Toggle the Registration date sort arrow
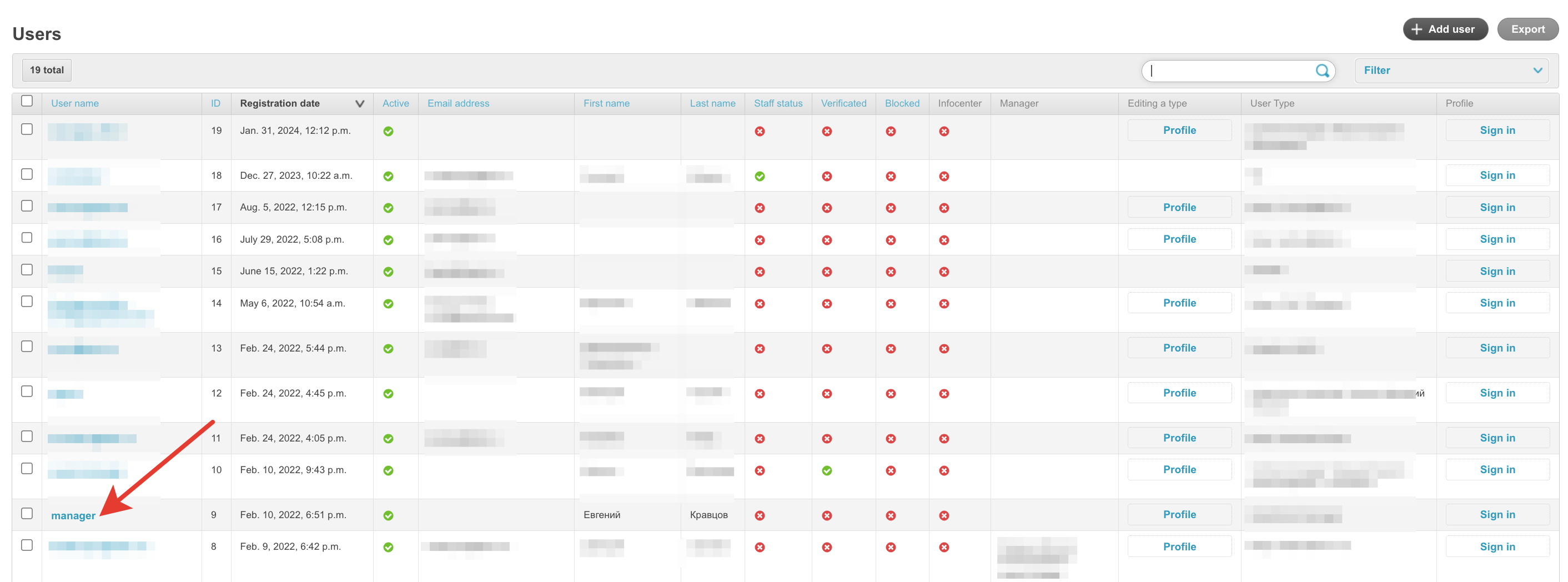The height and width of the screenshot is (582, 1568). (359, 103)
